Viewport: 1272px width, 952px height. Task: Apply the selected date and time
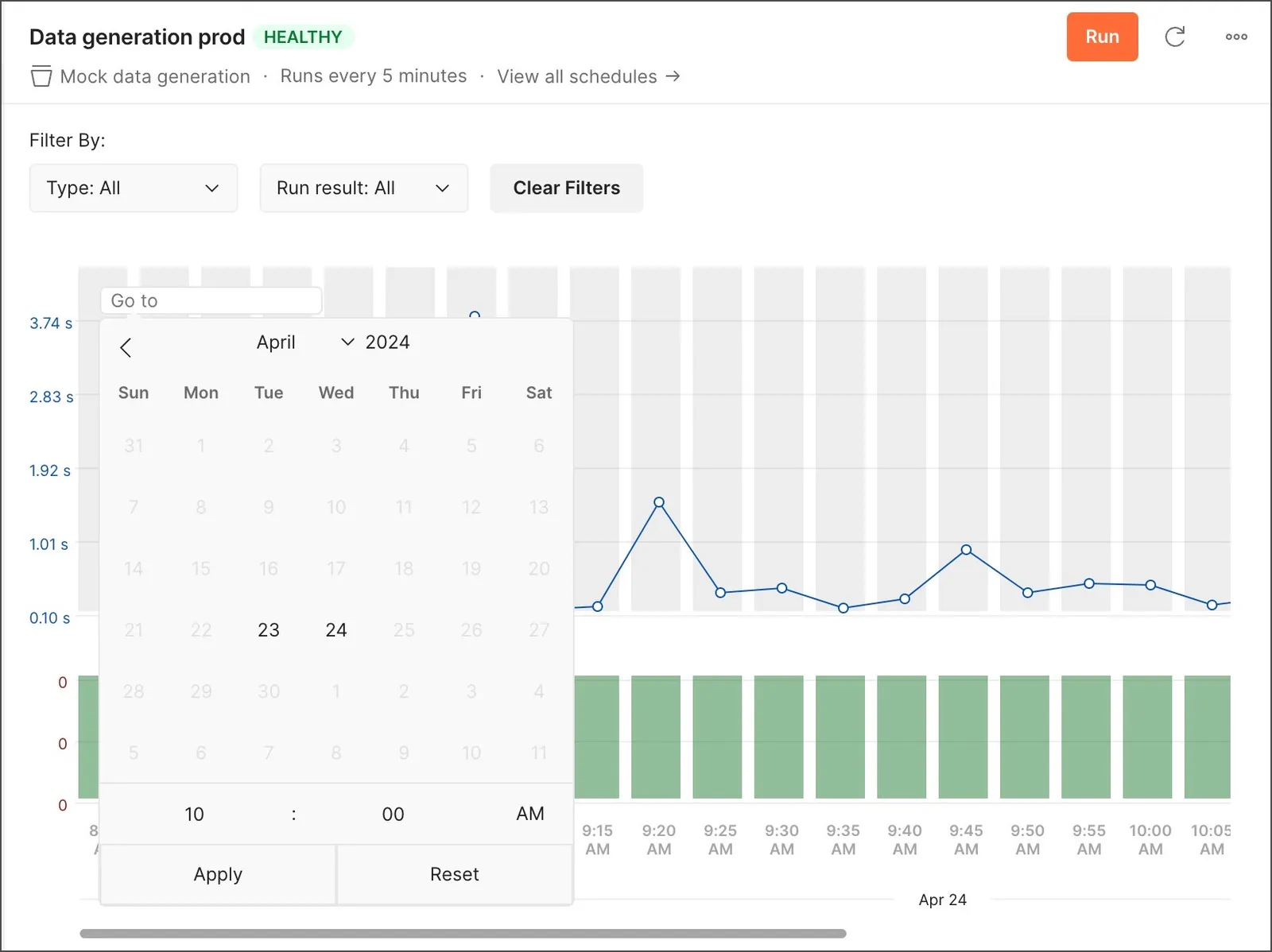coord(218,874)
